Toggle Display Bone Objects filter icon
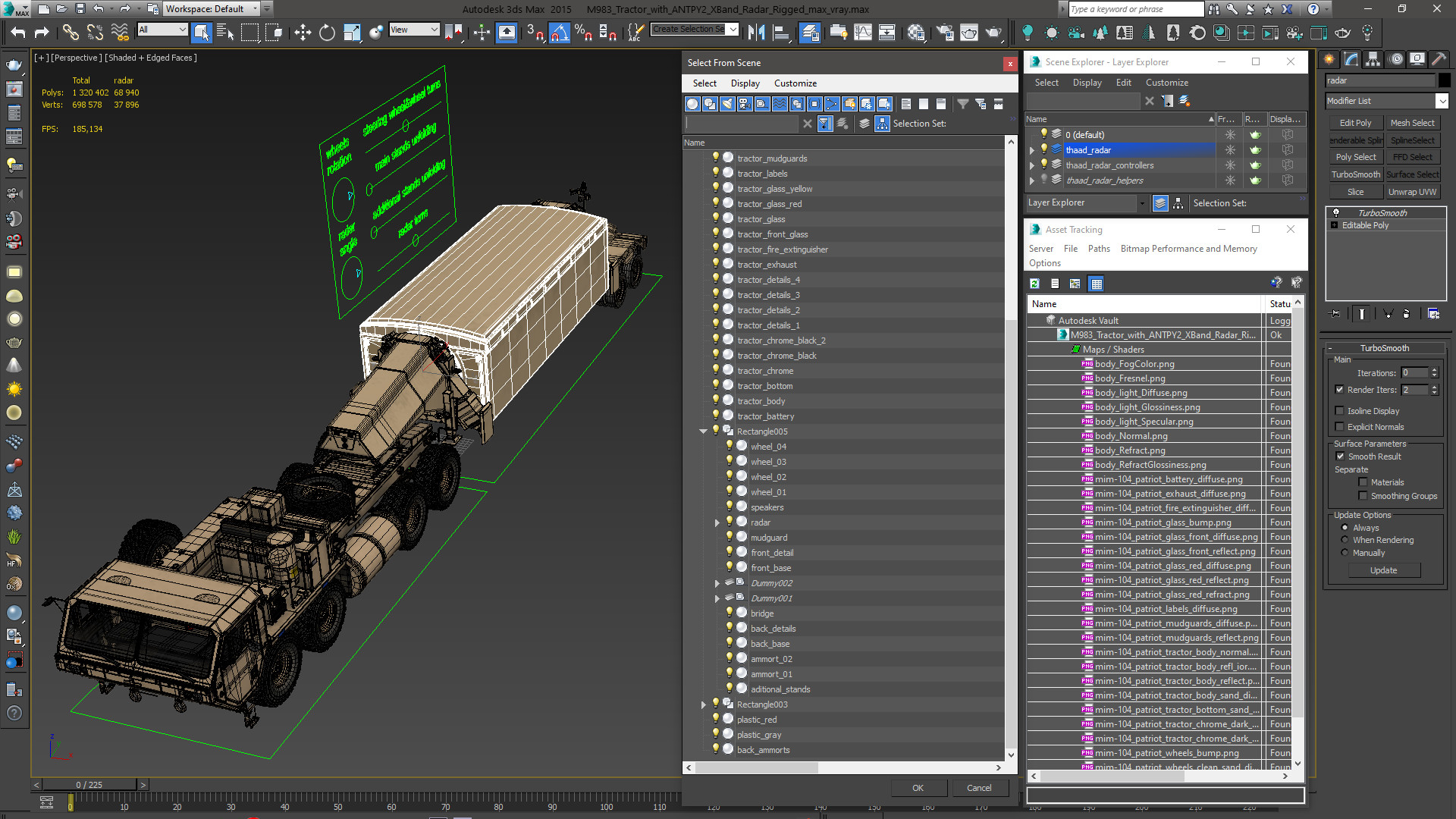1456x819 pixels. point(832,104)
